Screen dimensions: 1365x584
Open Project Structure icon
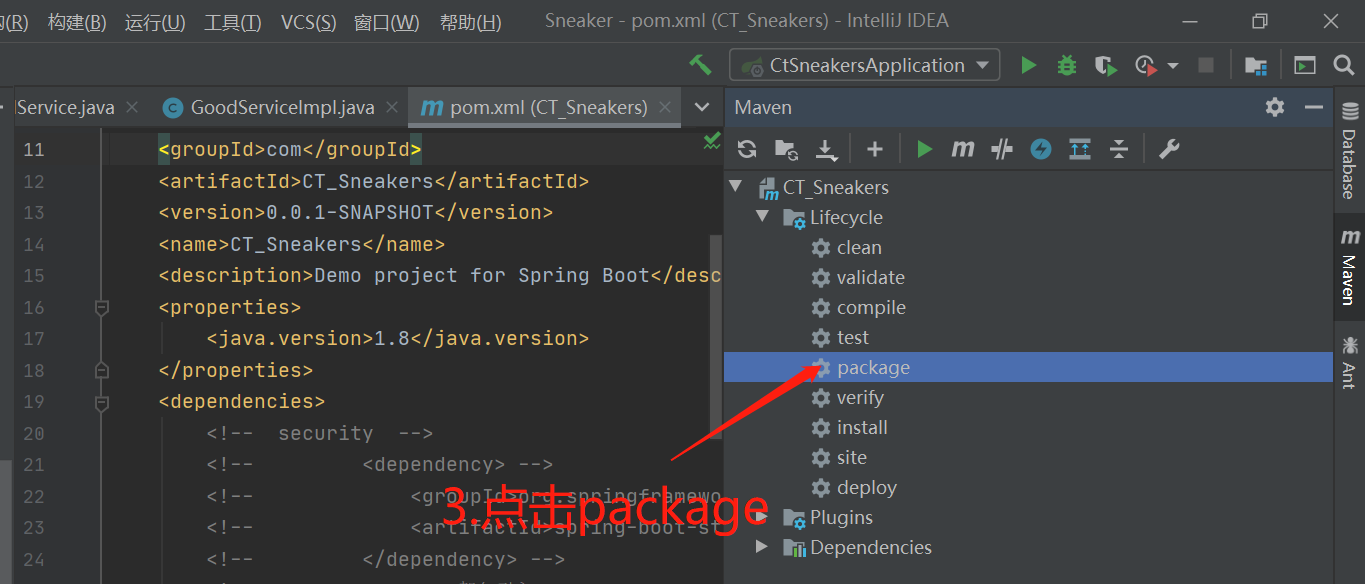pyautogui.click(x=1256, y=65)
